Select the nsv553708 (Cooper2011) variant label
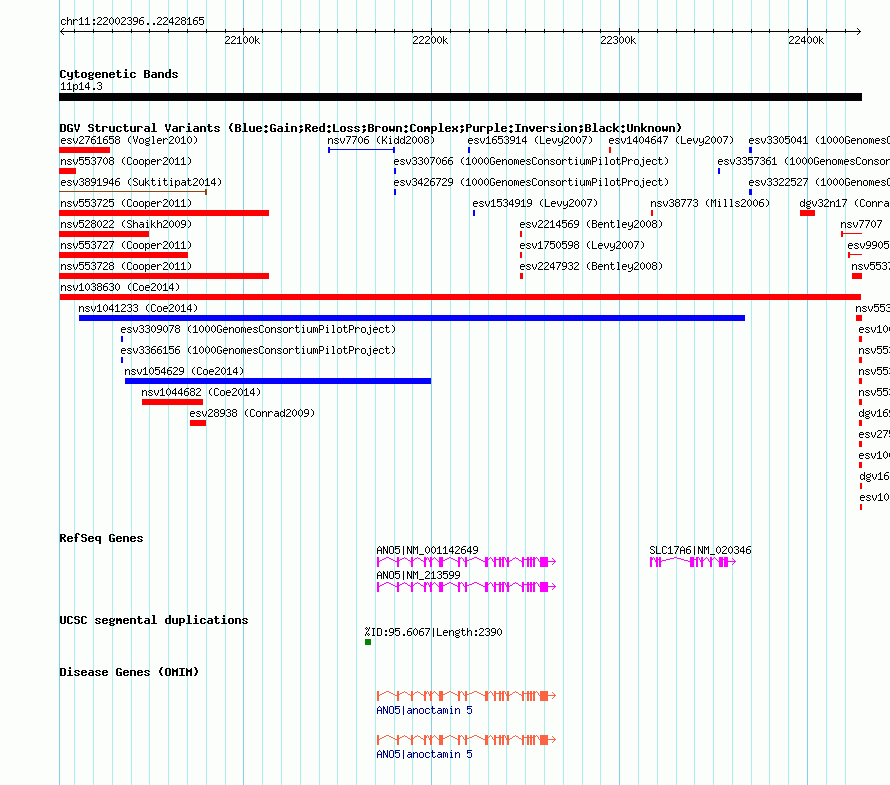890x785 pixels. pos(126,161)
